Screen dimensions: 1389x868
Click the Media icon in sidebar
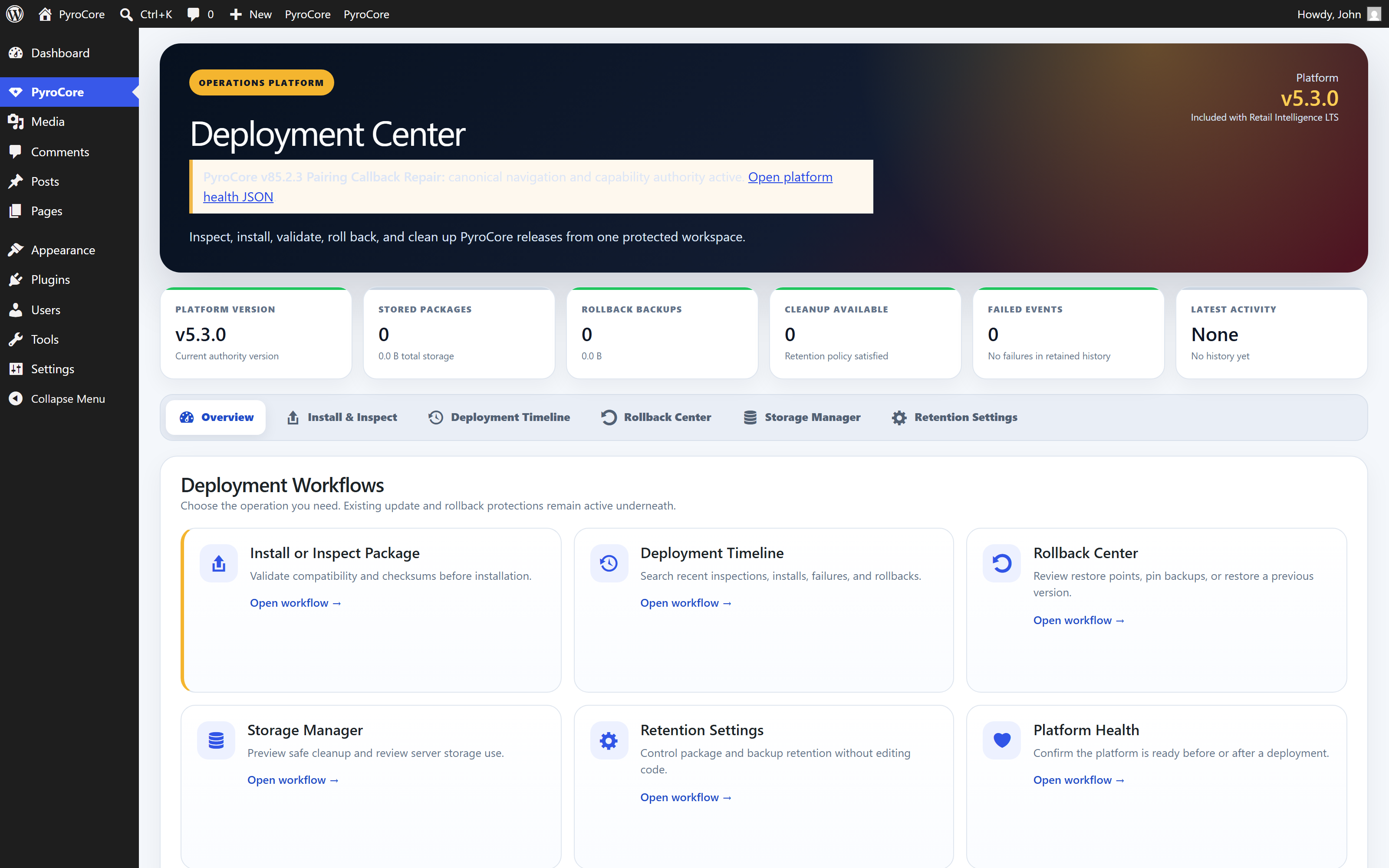click(16, 122)
